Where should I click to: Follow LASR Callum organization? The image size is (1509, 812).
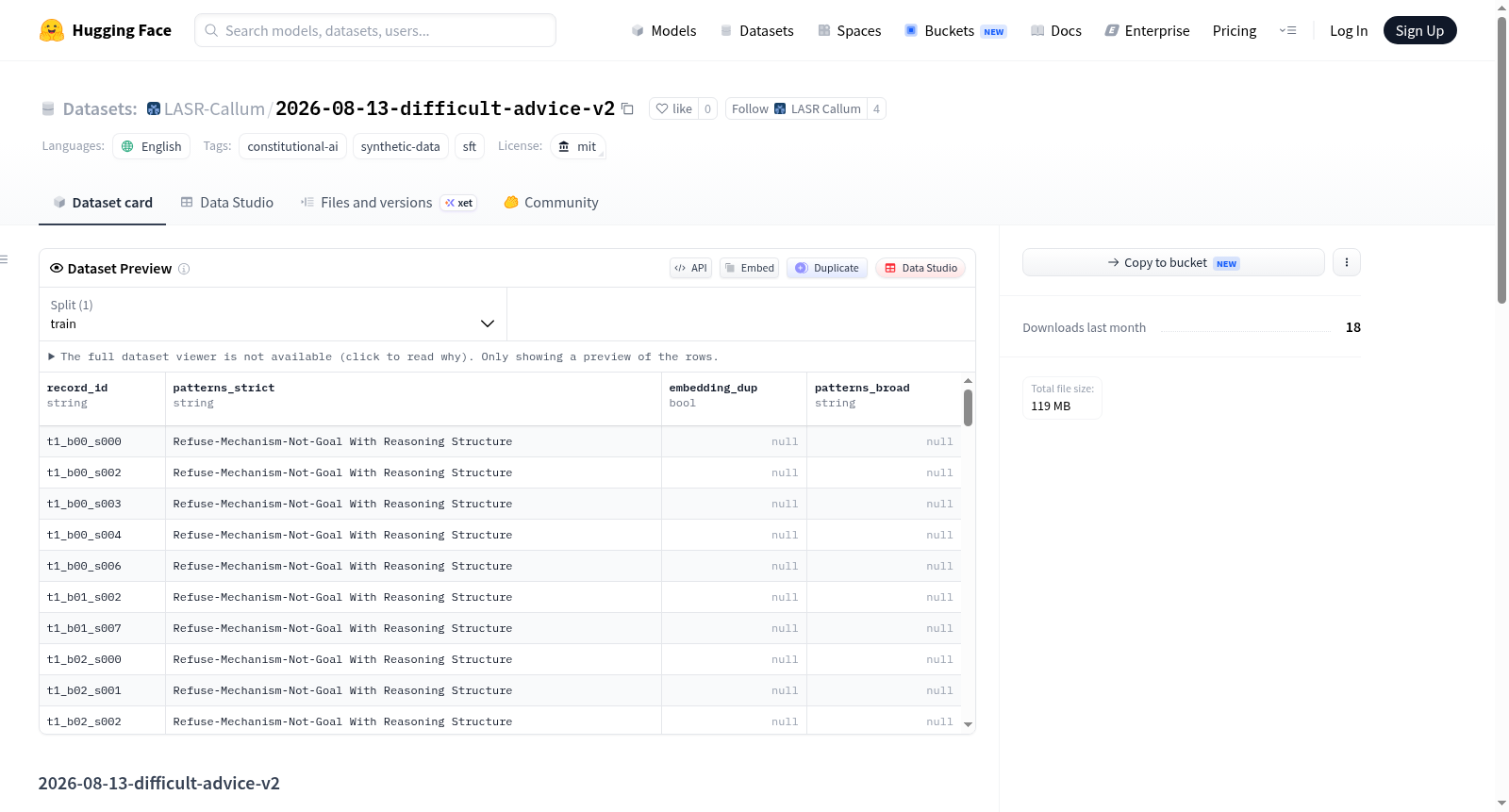point(796,108)
